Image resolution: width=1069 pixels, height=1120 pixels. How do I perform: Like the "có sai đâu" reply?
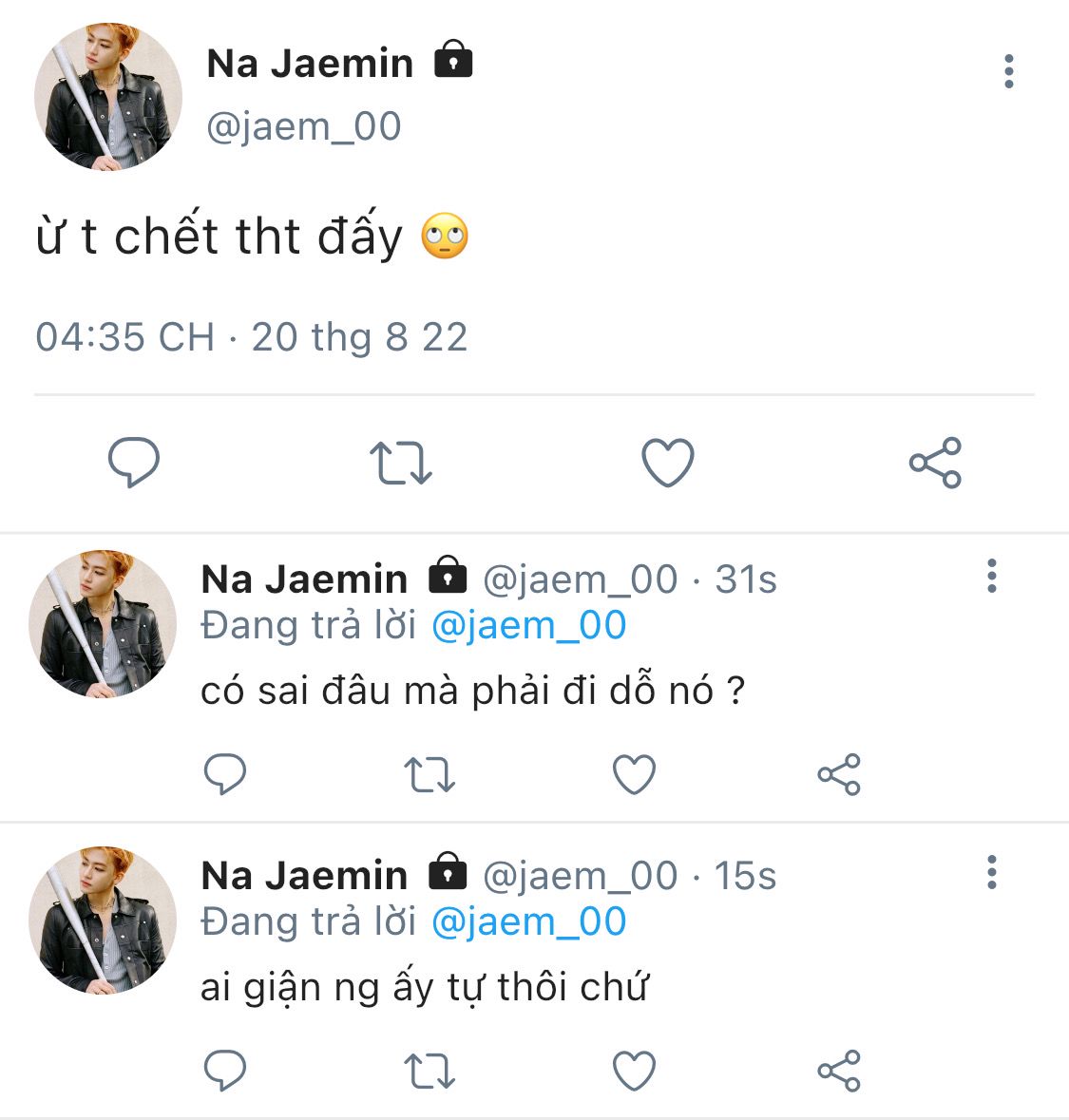(634, 774)
